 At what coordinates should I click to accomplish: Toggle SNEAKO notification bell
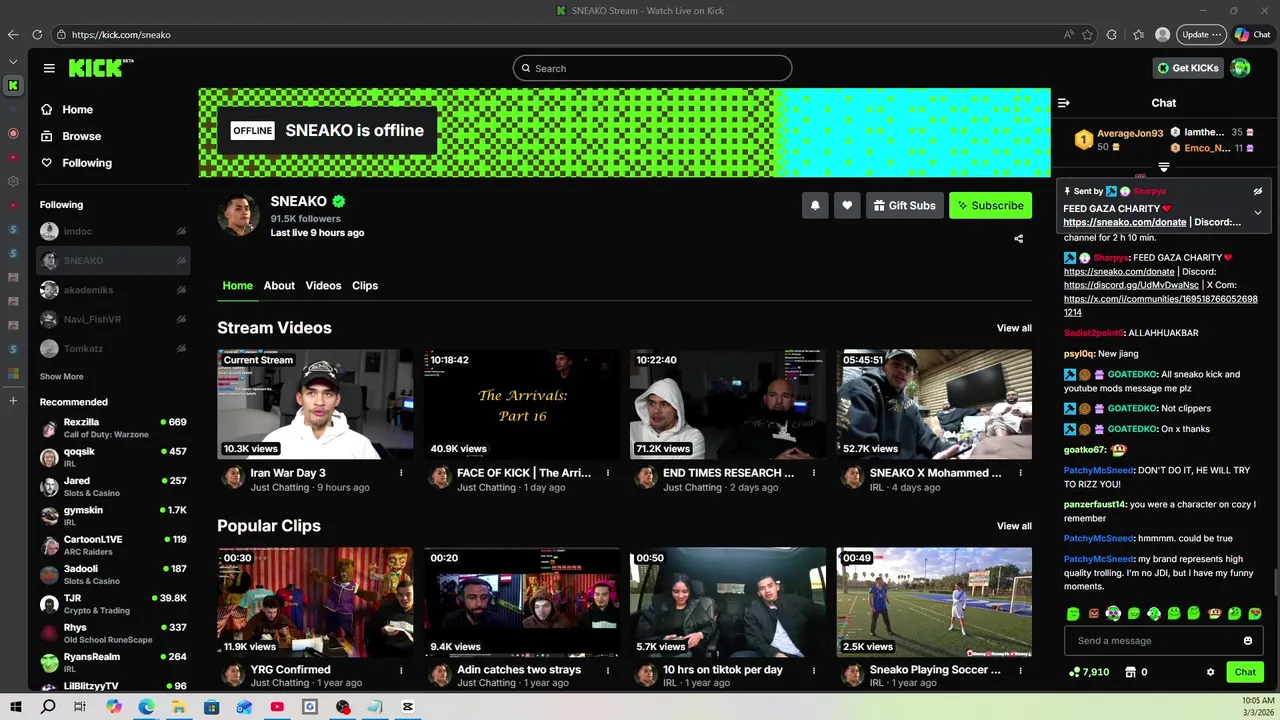coord(815,205)
